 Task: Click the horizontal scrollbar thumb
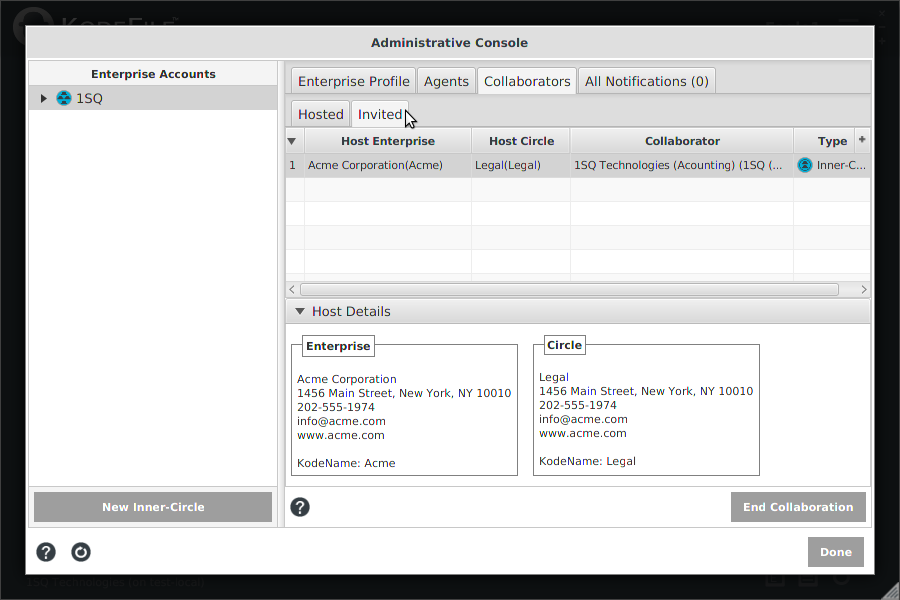click(x=569, y=289)
